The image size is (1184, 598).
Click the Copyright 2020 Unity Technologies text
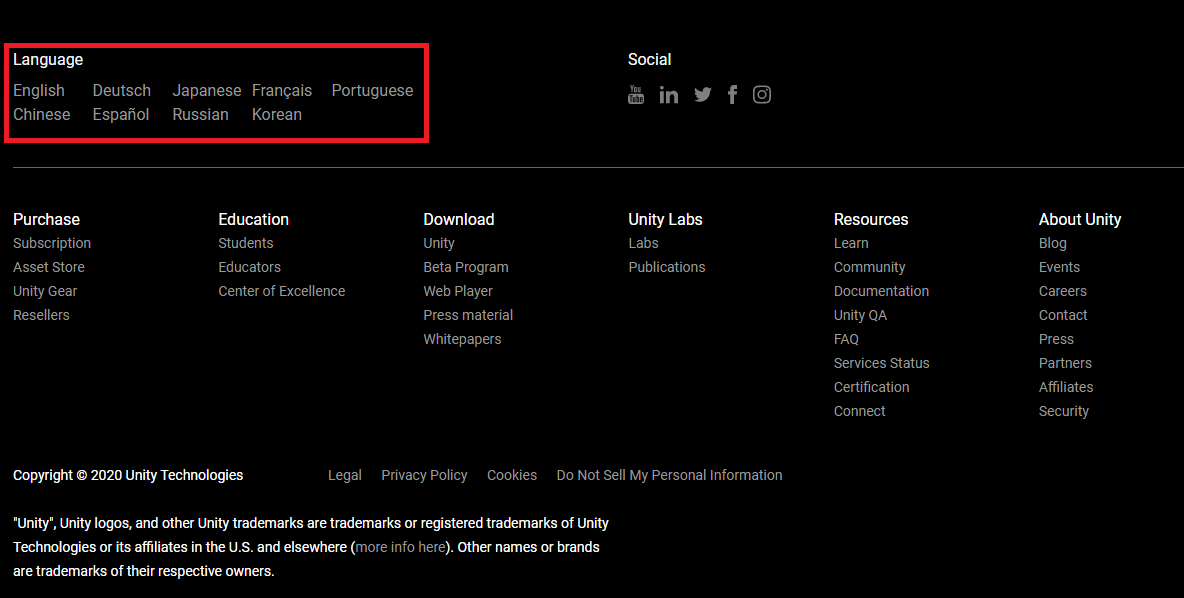(x=128, y=476)
